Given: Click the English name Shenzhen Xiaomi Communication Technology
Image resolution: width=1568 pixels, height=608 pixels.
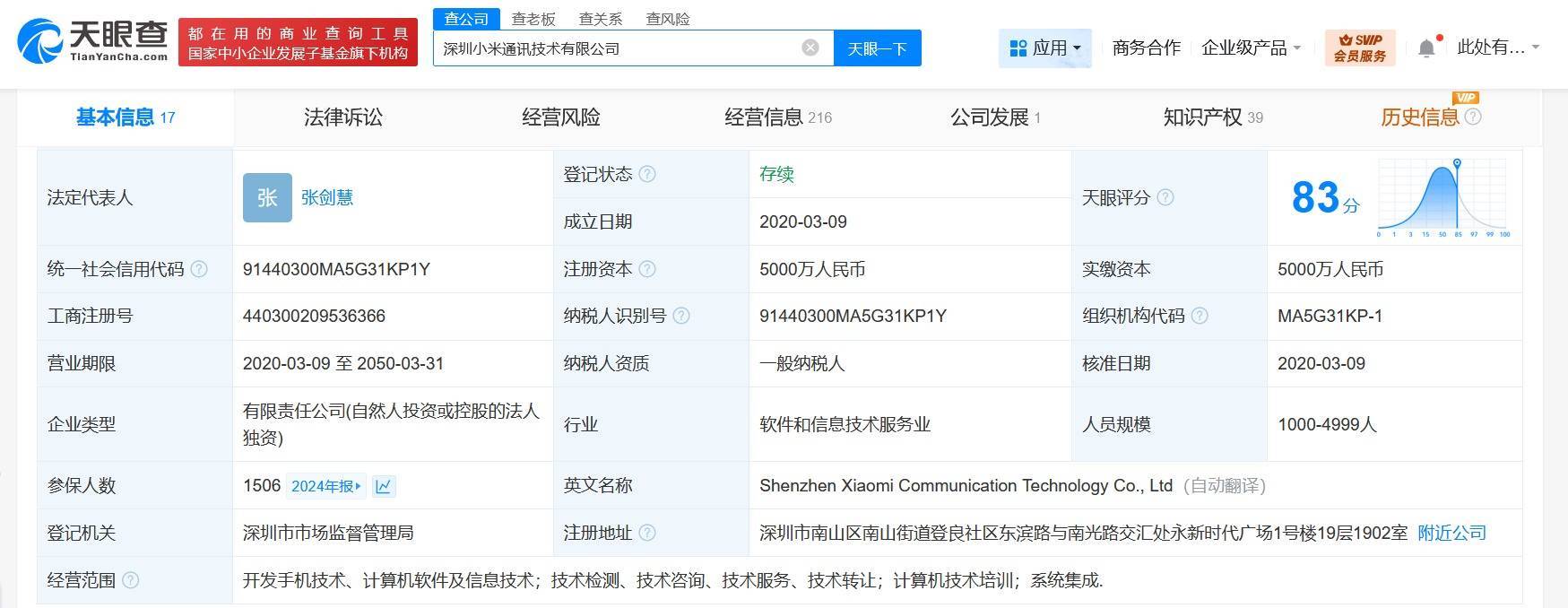Looking at the screenshot, I should [x=966, y=485].
